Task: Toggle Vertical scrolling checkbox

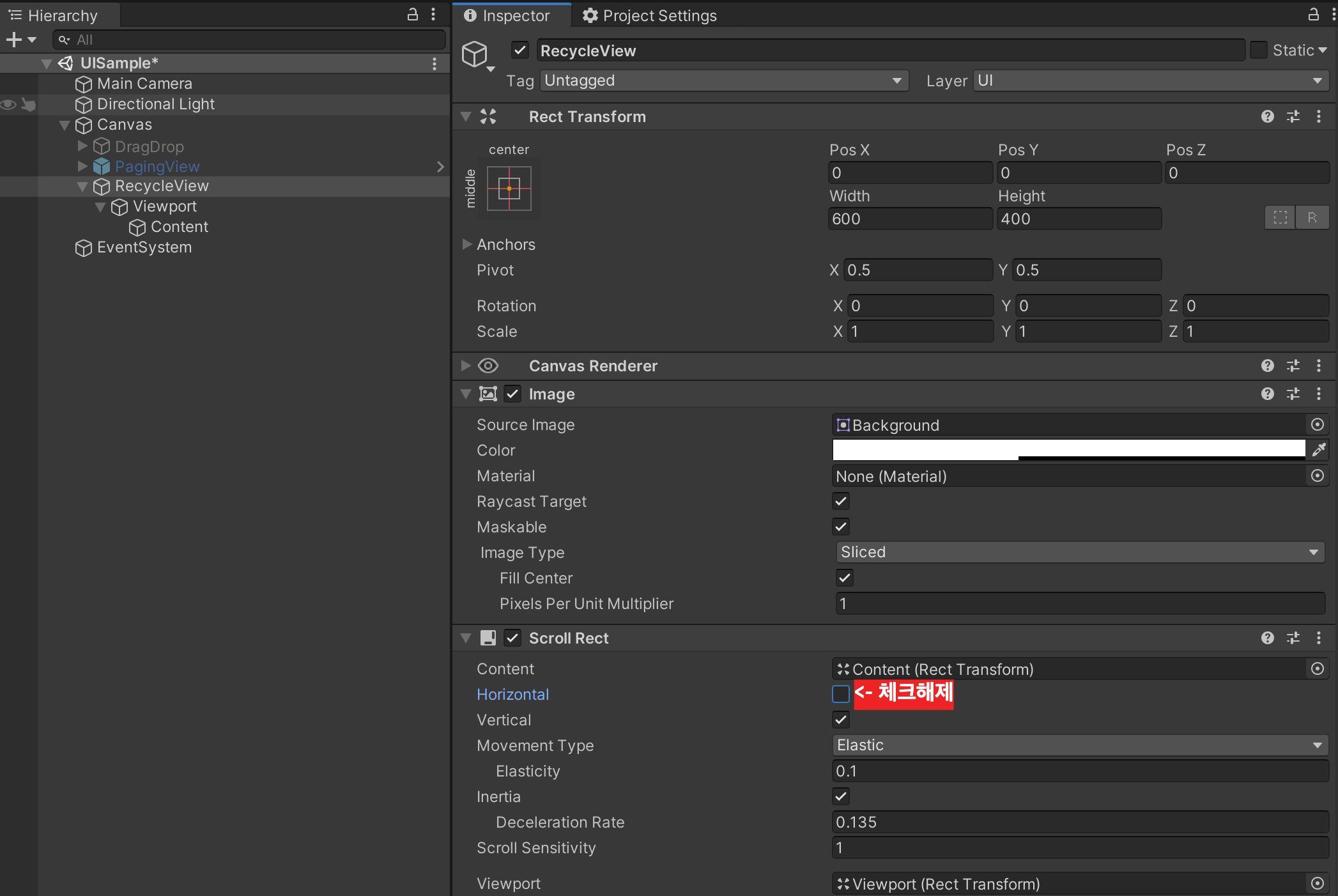Action: click(x=841, y=720)
